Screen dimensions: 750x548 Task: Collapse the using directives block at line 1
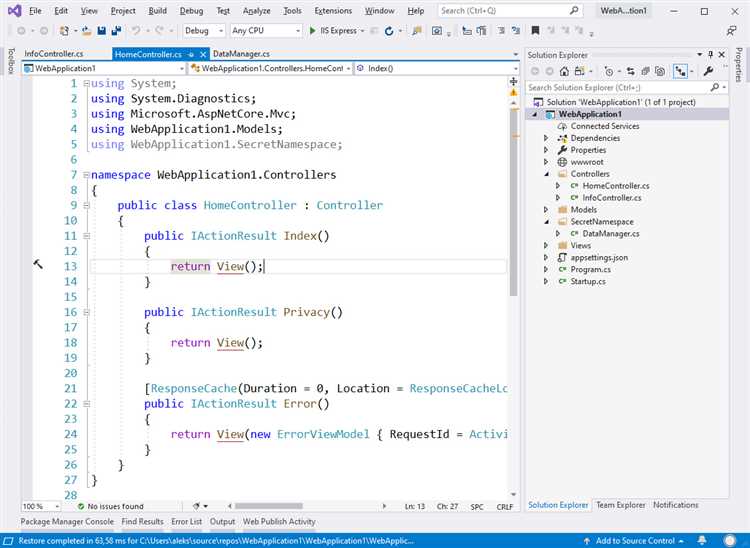[86, 83]
